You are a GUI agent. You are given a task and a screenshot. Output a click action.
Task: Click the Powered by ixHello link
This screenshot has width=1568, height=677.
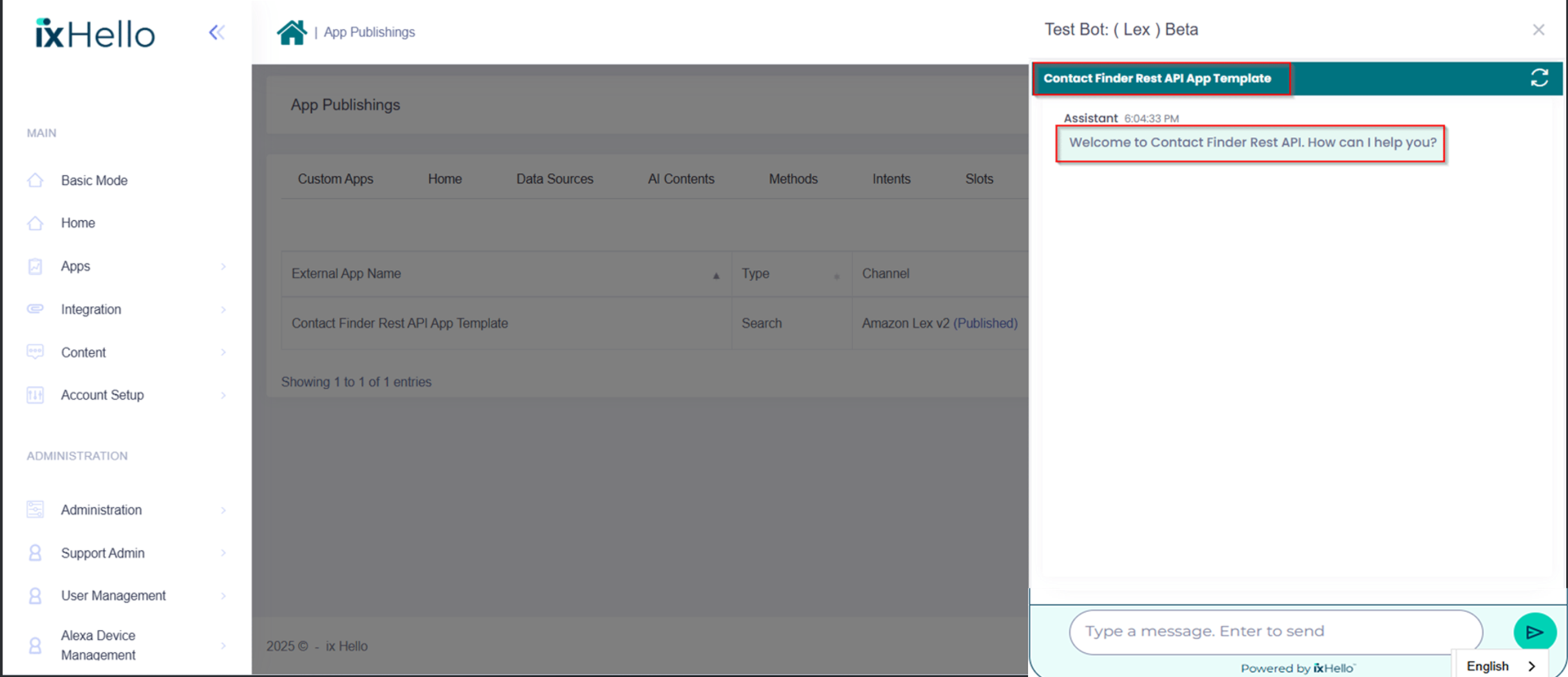1298,668
